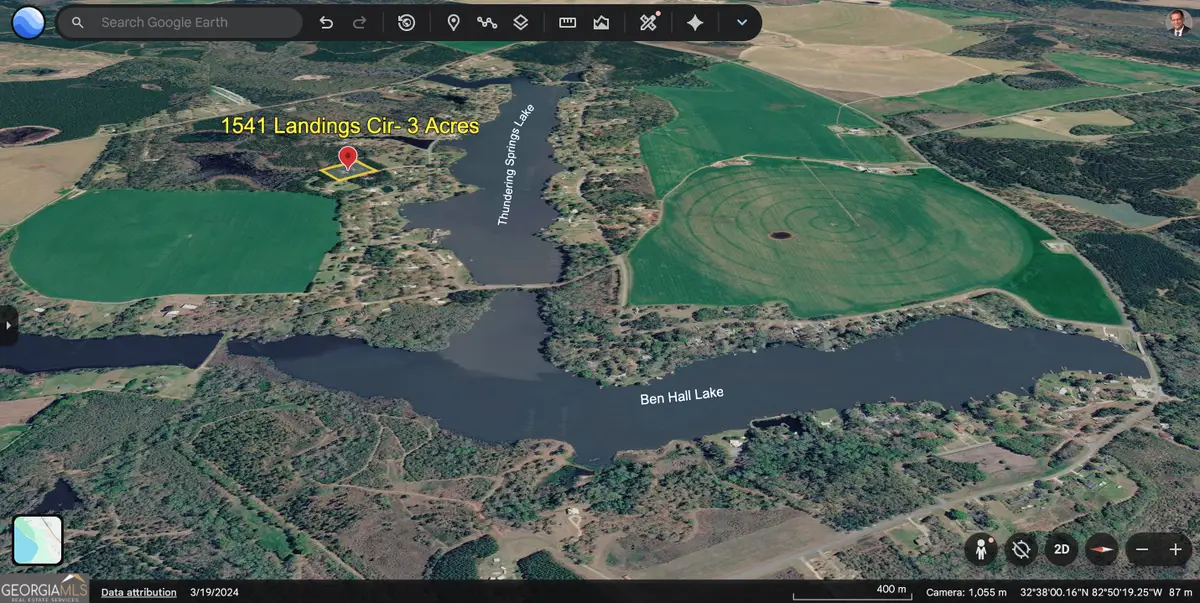
Task: Open the Data attribution link
Action: coord(139,592)
